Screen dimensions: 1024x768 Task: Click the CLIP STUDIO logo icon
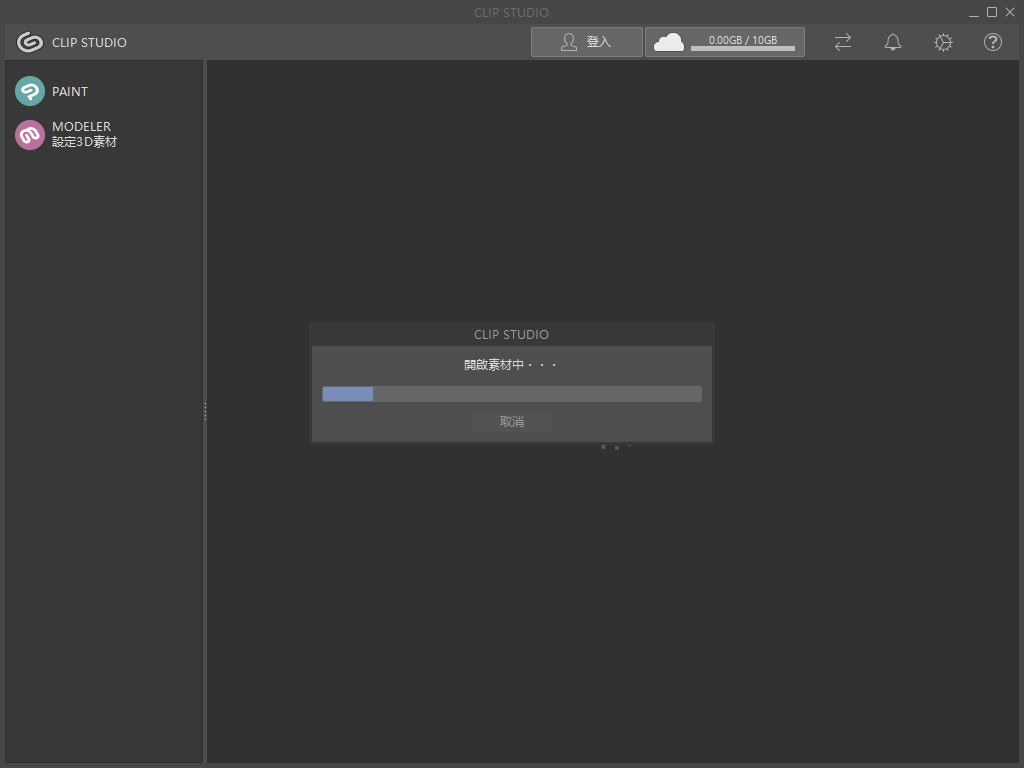click(29, 42)
